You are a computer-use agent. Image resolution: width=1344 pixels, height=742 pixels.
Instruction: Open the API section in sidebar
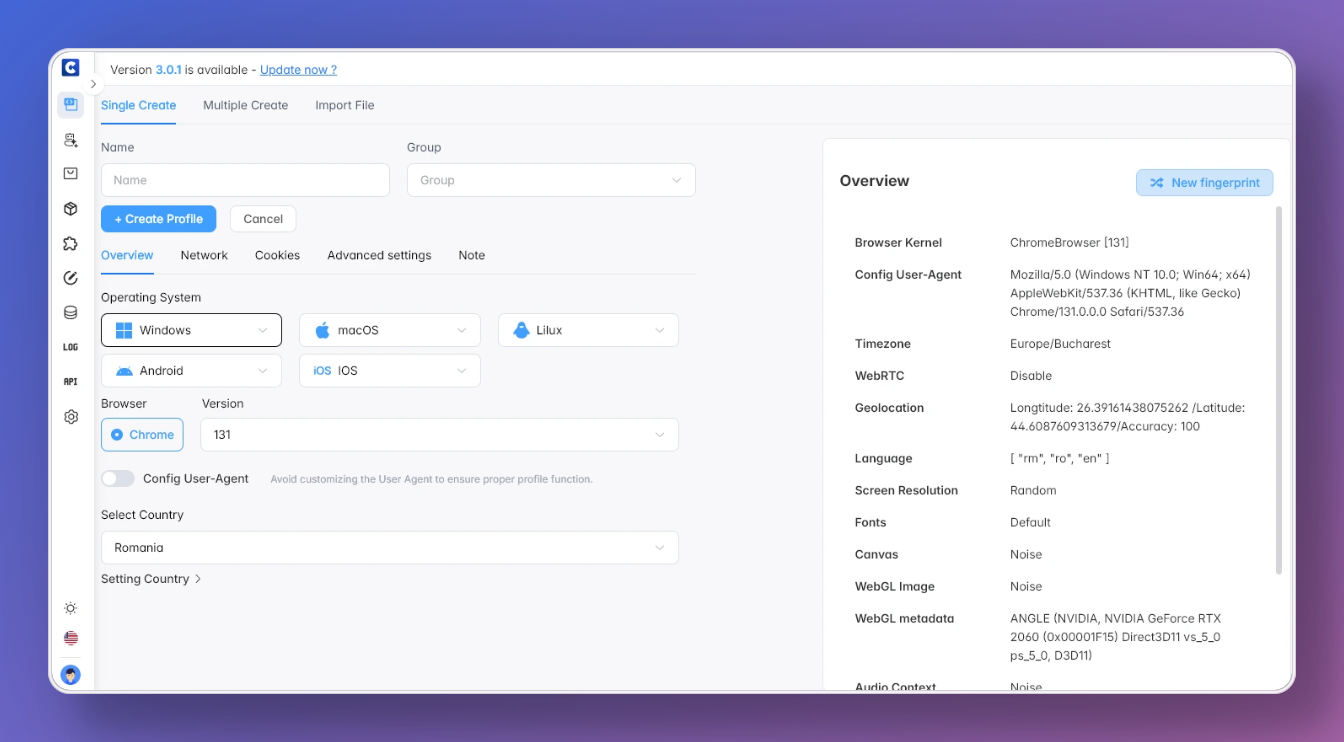(x=70, y=382)
